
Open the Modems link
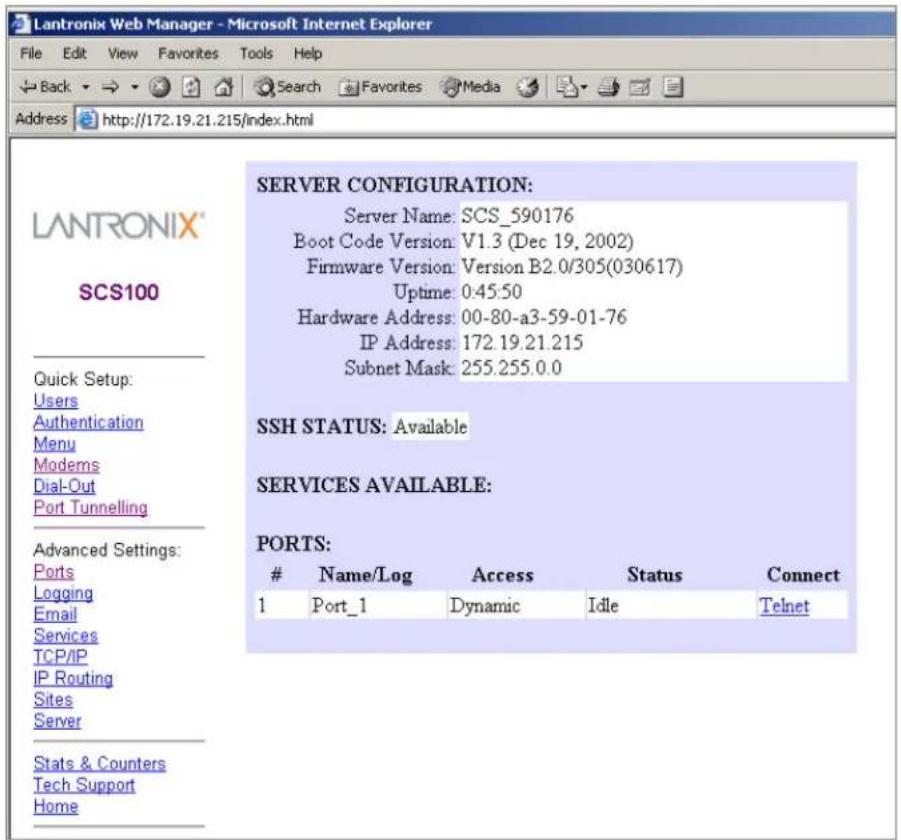tap(67, 464)
